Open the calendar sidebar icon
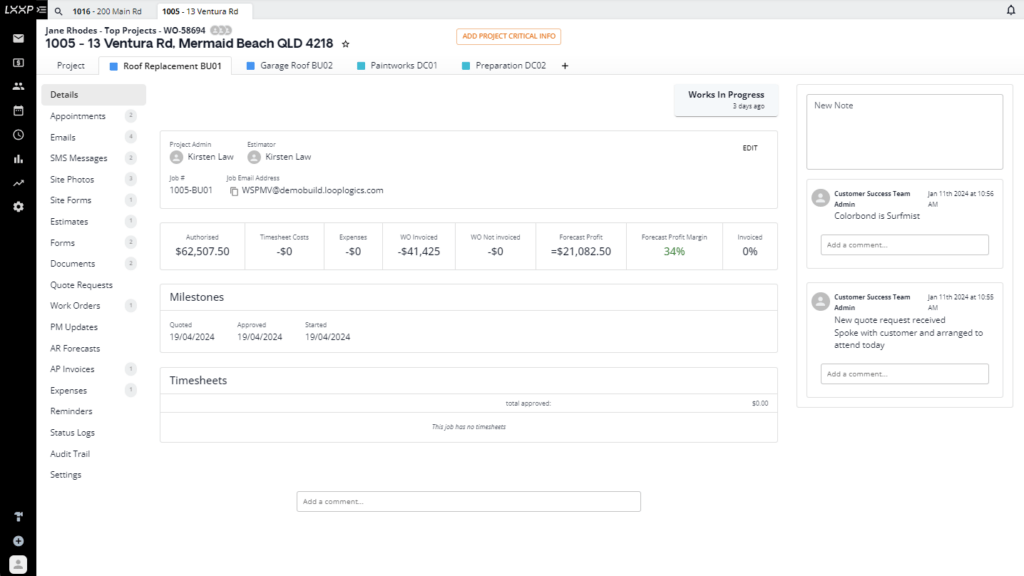Screen dimensions: 1024x576 click(18, 110)
